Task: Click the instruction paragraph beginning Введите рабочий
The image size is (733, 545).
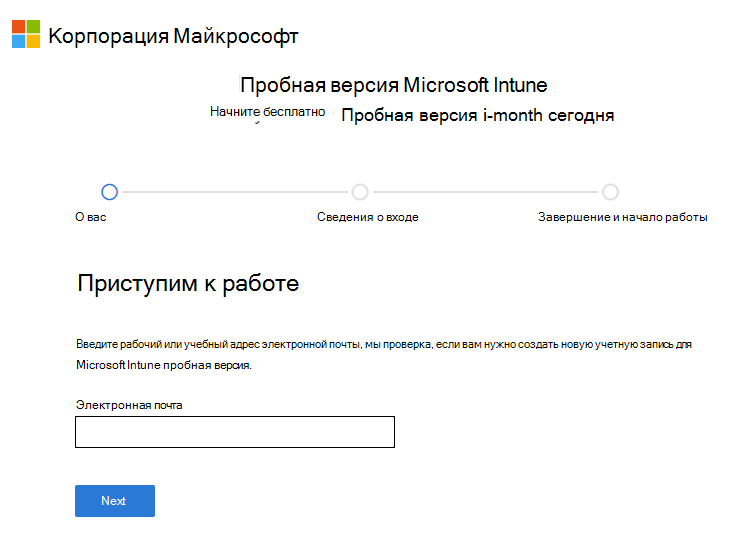Action: click(x=384, y=354)
